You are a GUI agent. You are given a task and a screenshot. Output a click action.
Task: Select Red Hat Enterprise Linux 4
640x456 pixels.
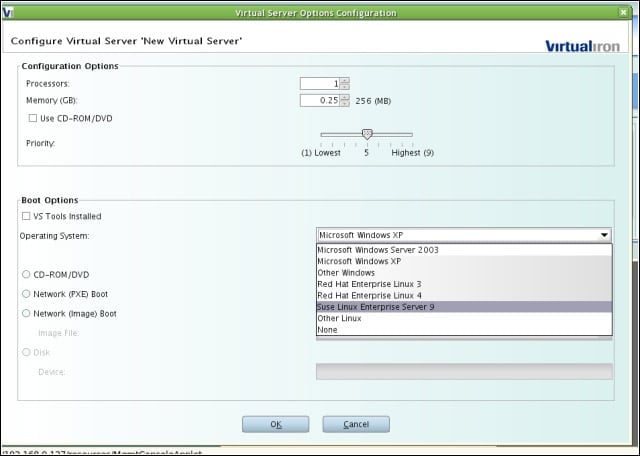tap(464, 296)
